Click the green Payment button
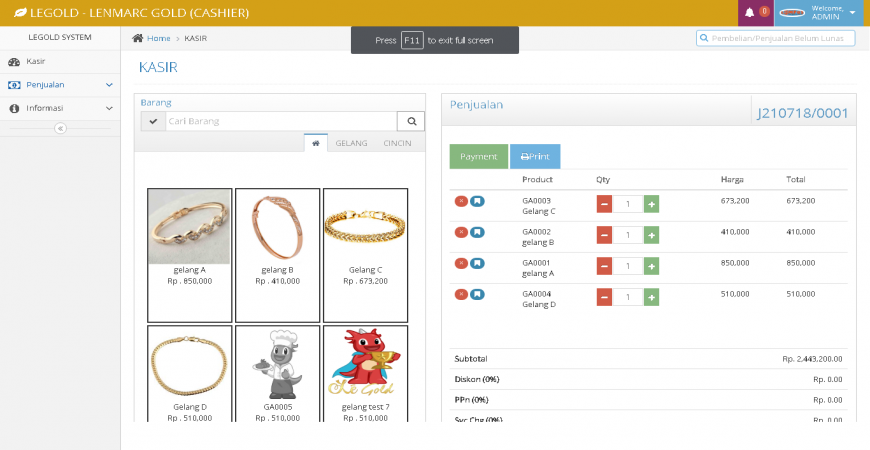Image resolution: width=870 pixels, height=450 pixels. pos(478,157)
